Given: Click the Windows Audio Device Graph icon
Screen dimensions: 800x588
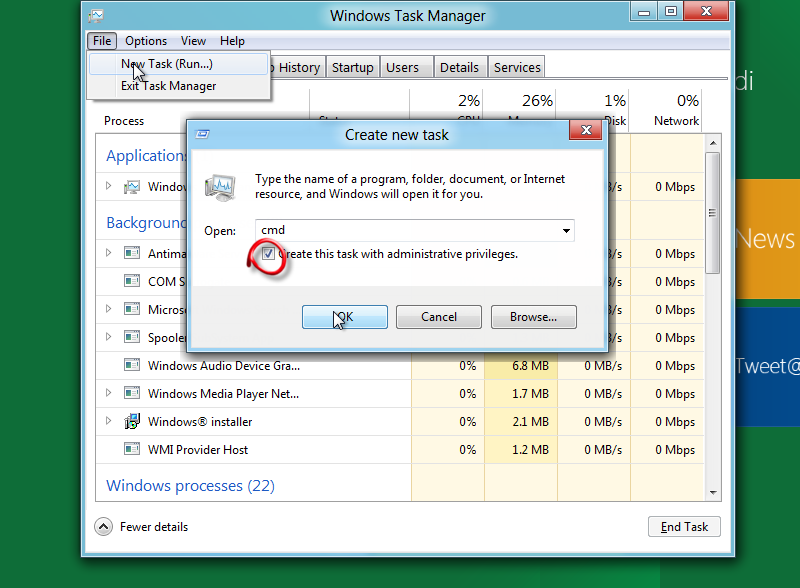Looking at the screenshot, I should tap(132, 365).
